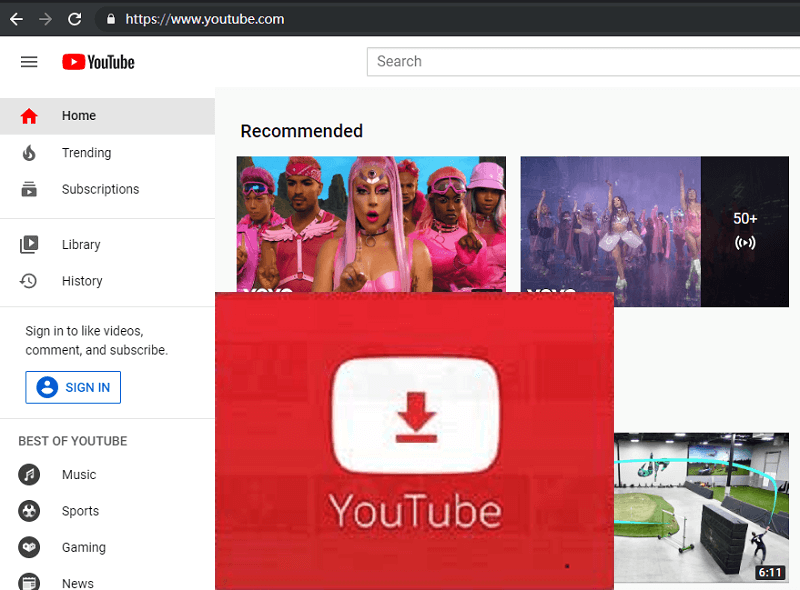Open Gaming under Best of YouTube

(107, 547)
